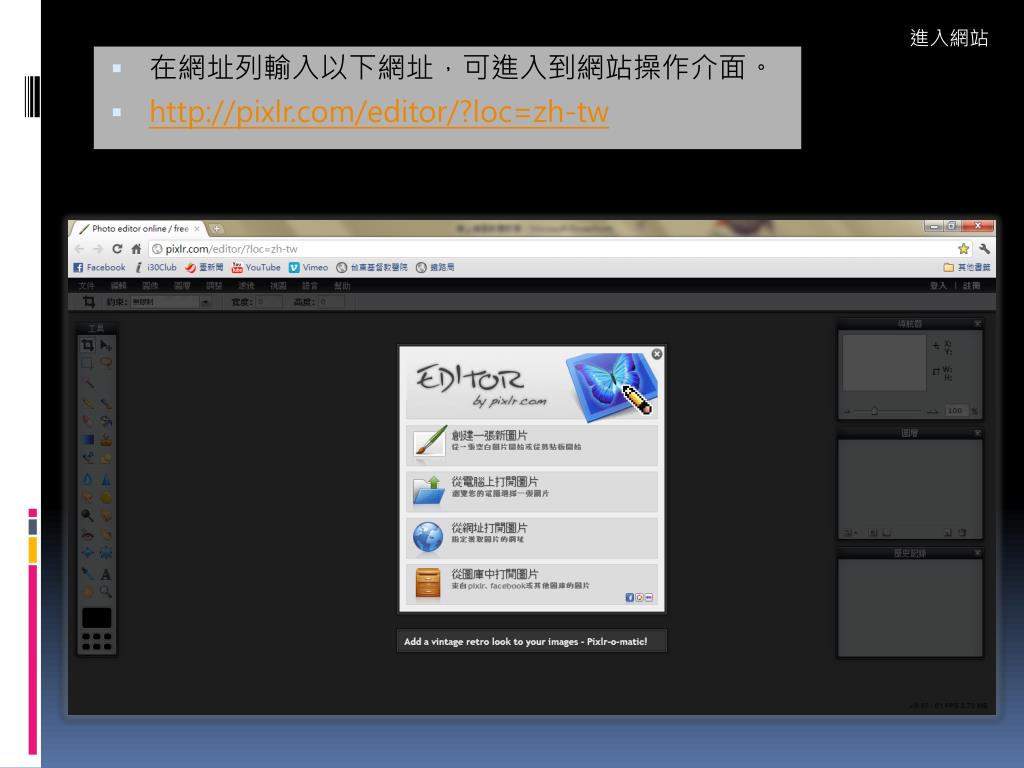This screenshot has height=768, width=1024.
Task: Click the main black color swatch
Action: click(97, 618)
